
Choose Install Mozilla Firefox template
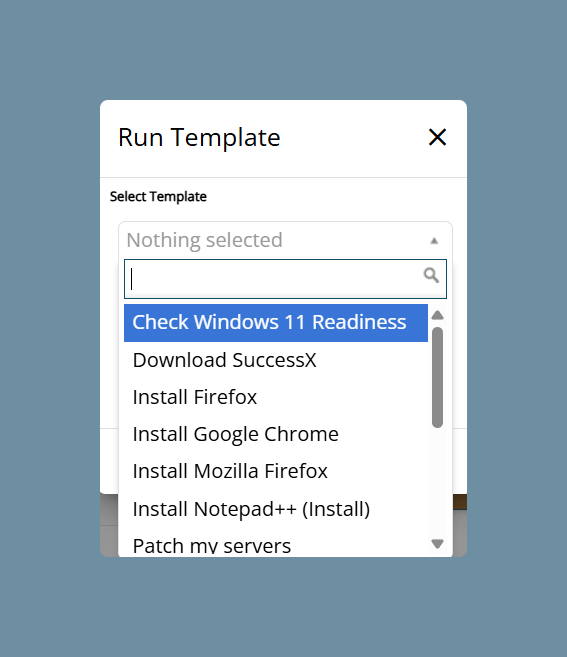tap(276, 471)
